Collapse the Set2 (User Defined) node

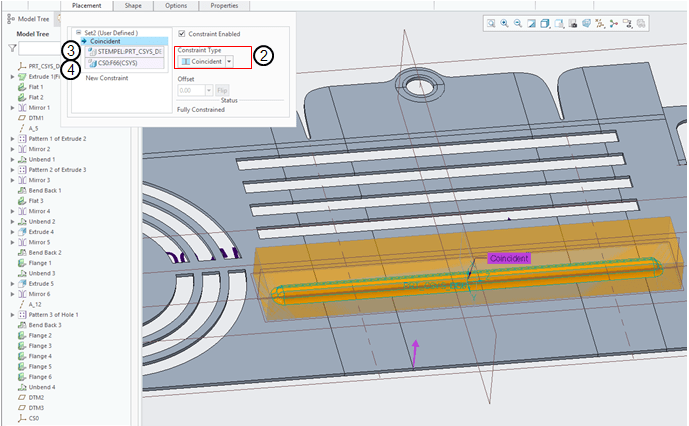tap(78, 33)
